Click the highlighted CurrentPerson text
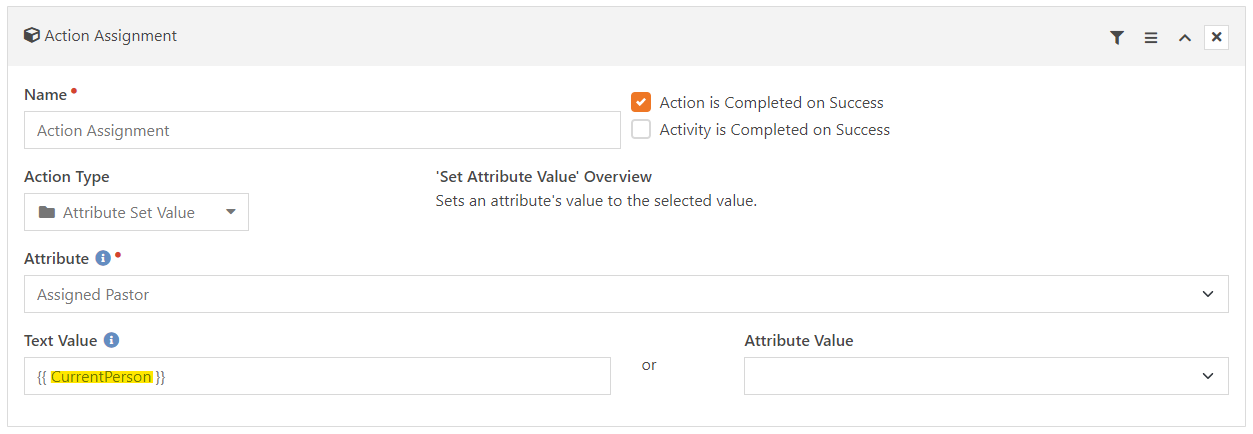This screenshot has width=1253, height=434. [102, 377]
